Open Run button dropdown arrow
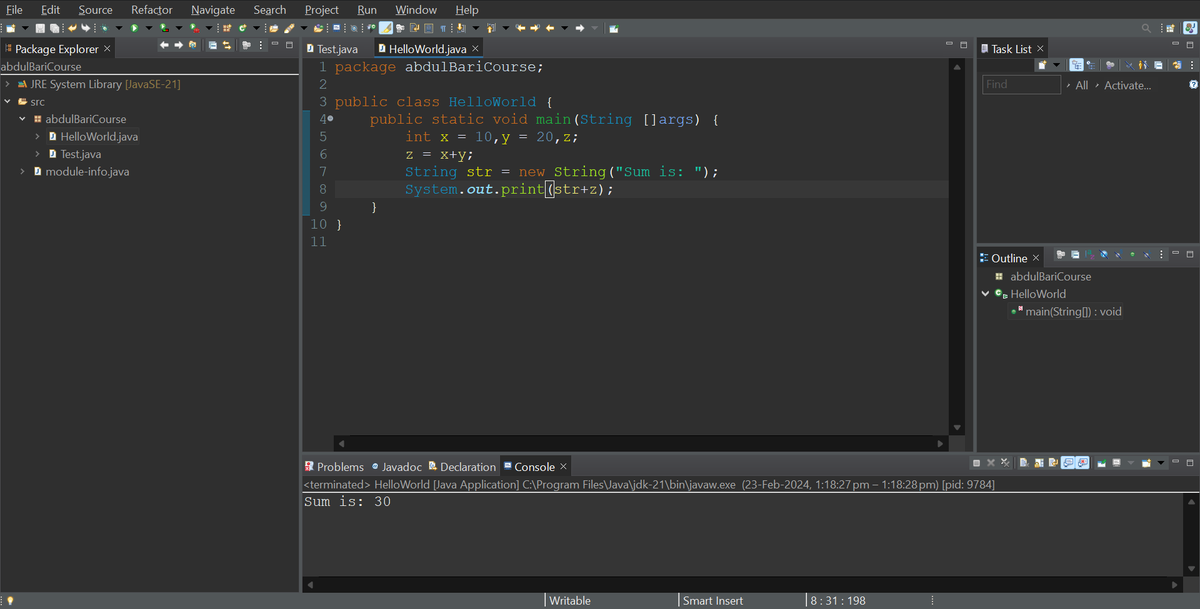Image resolution: width=1200 pixels, height=609 pixels. [x=148, y=28]
